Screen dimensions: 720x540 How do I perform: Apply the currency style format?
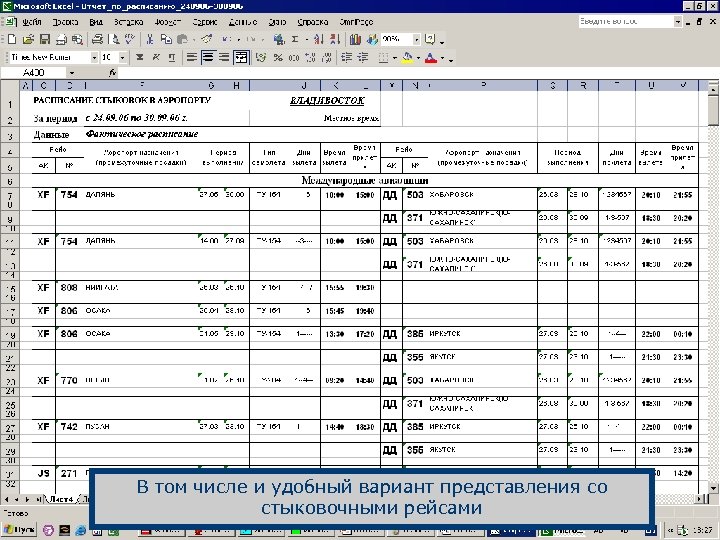coord(261,57)
